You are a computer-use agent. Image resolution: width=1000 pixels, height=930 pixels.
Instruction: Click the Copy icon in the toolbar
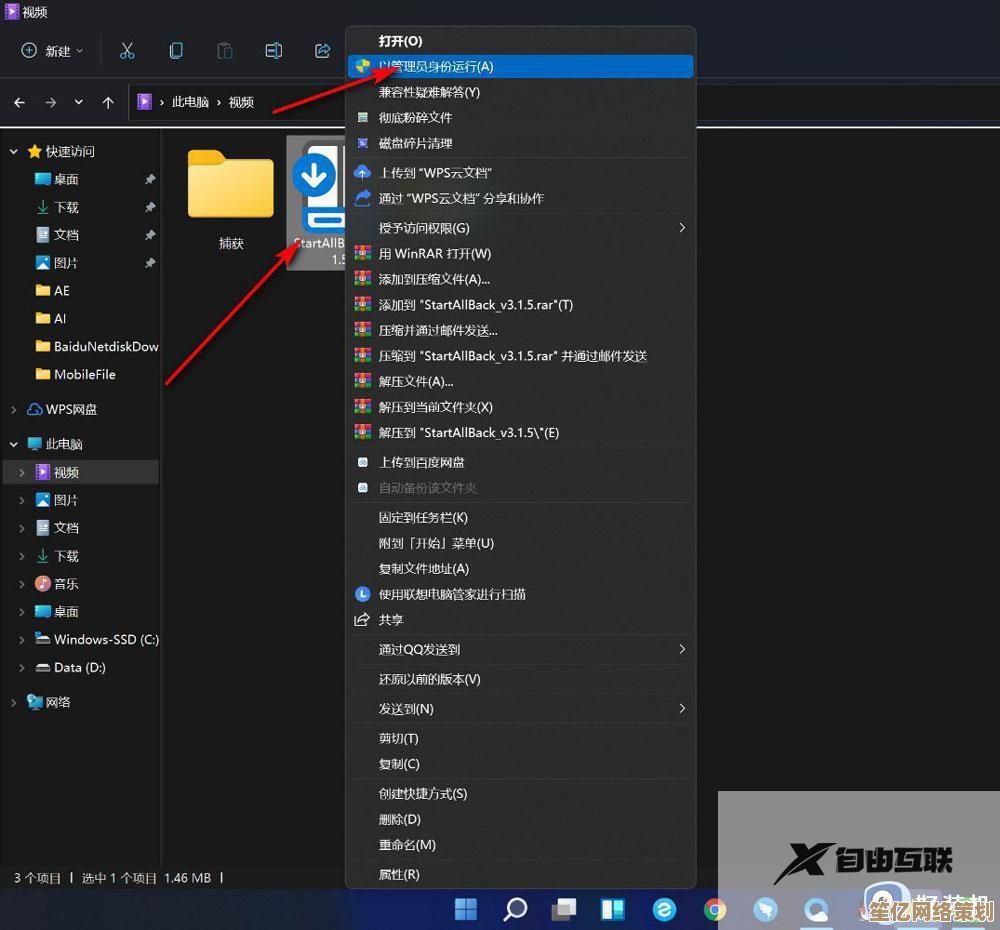(x=176, y=50)
